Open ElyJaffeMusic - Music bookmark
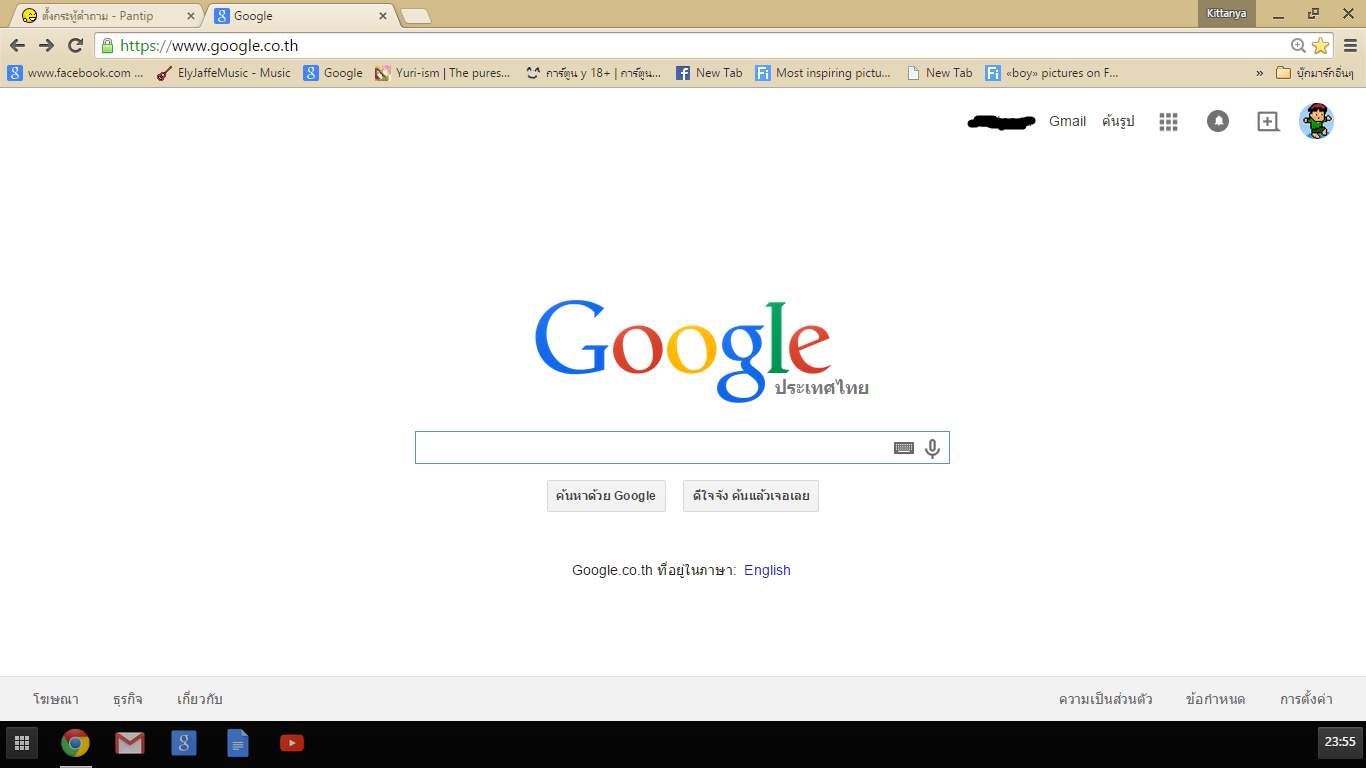Viewport: 1366px width, 768px height. point(224,73)
